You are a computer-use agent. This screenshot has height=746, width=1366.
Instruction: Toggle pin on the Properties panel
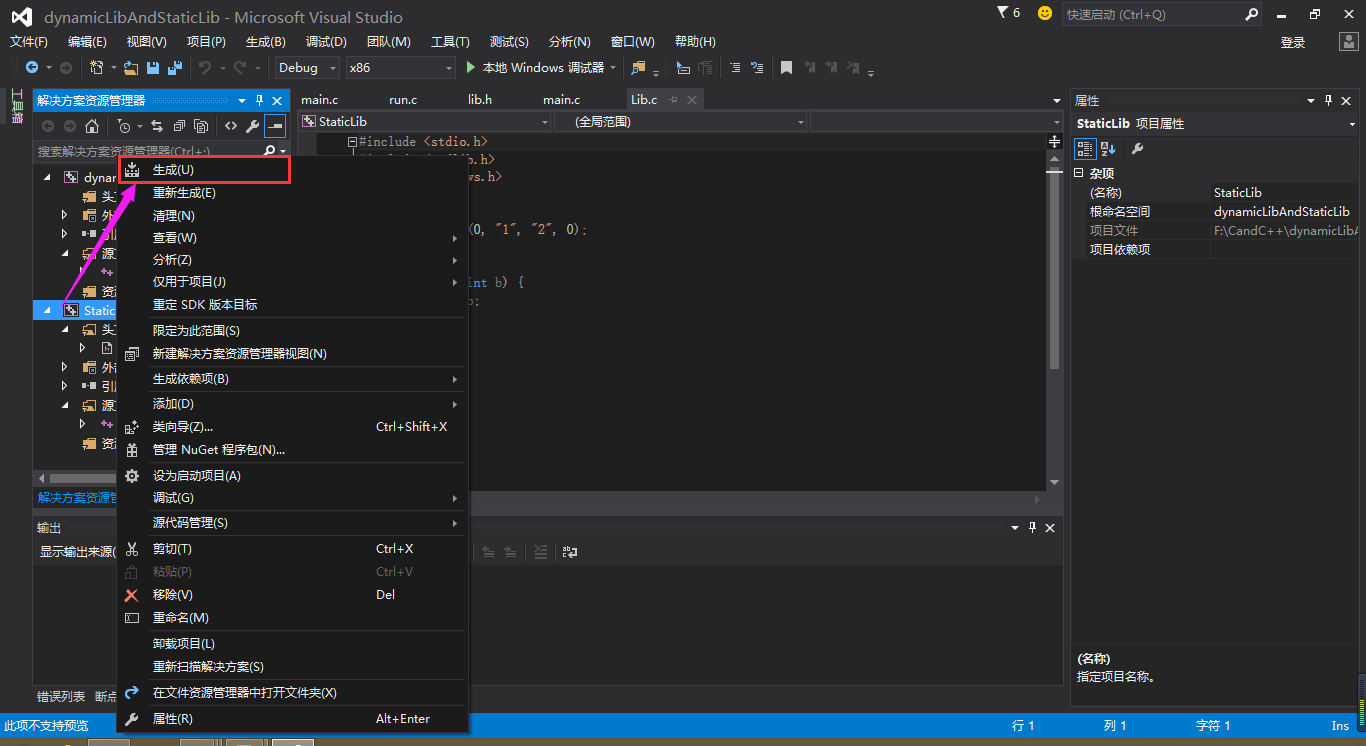click(1329, 101)
